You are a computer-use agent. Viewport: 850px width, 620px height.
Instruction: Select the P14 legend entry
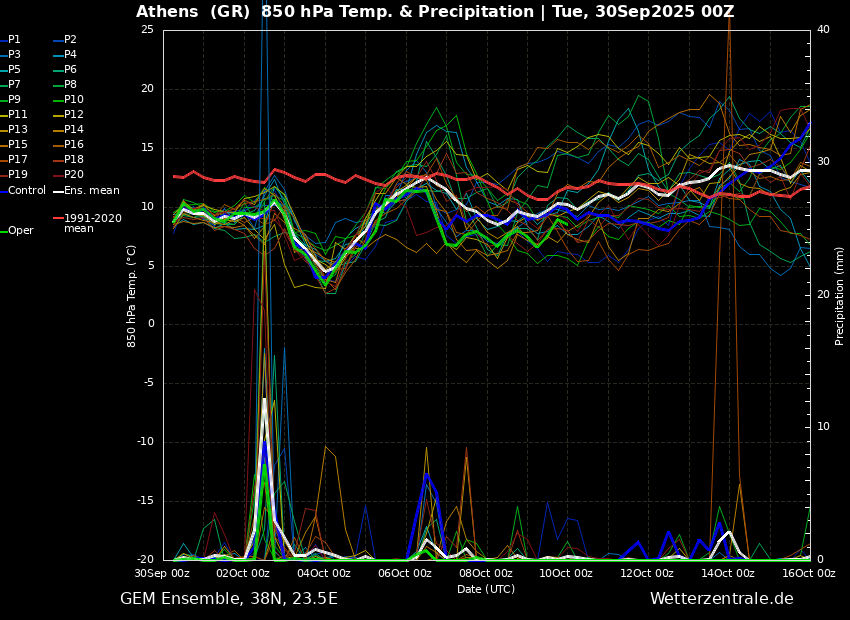click(x=73, y=130)
